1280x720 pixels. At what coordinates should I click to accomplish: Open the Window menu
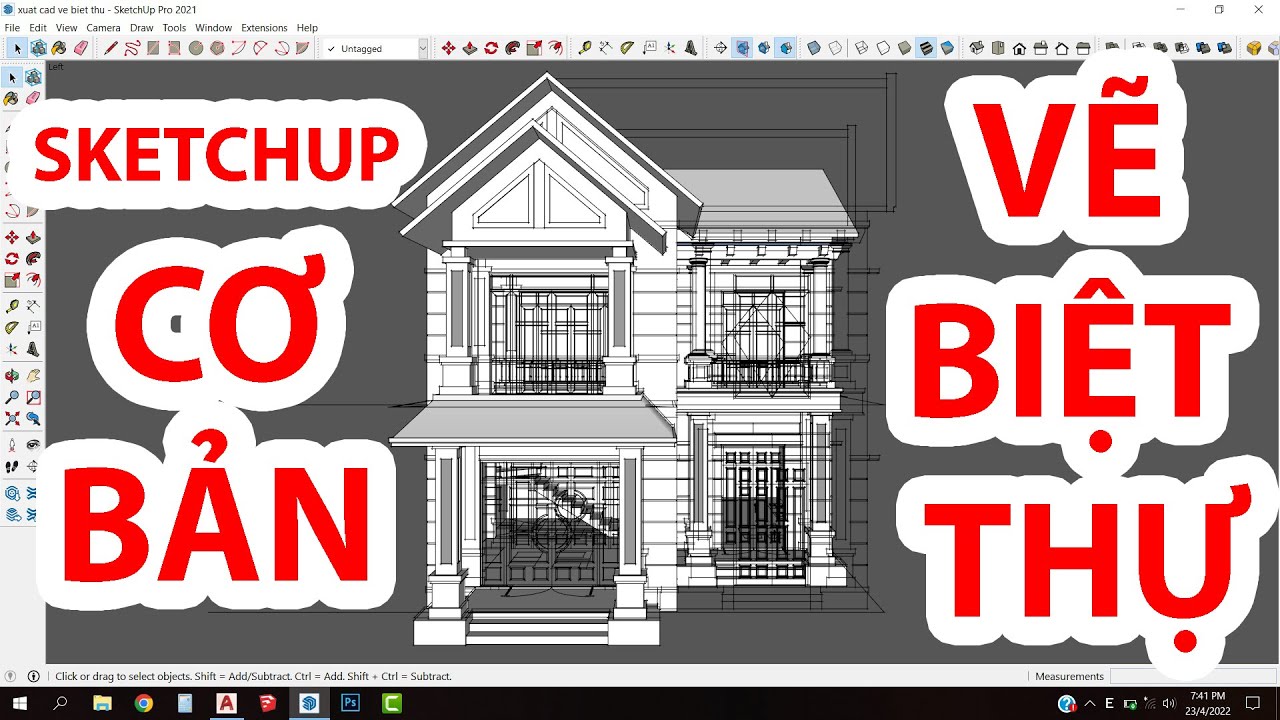tap(213, 28)
